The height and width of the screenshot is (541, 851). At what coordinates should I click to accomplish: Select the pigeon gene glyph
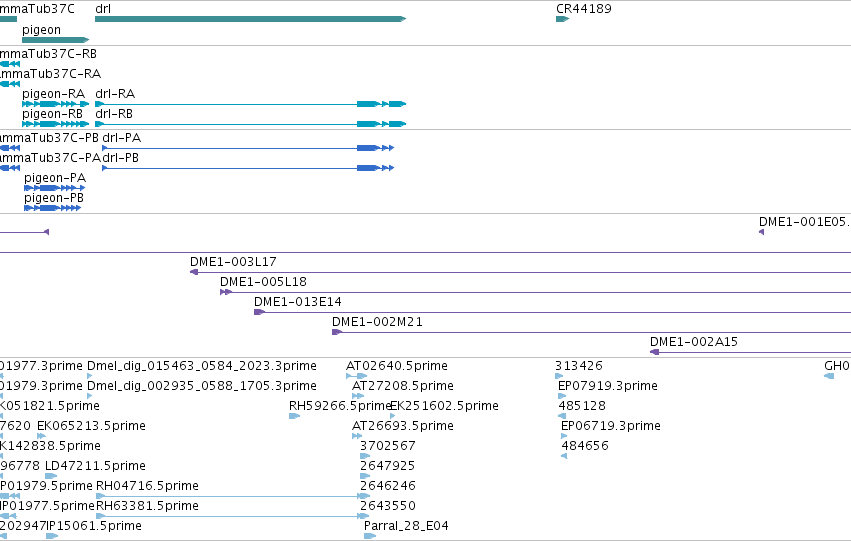[x=55, y=40]
